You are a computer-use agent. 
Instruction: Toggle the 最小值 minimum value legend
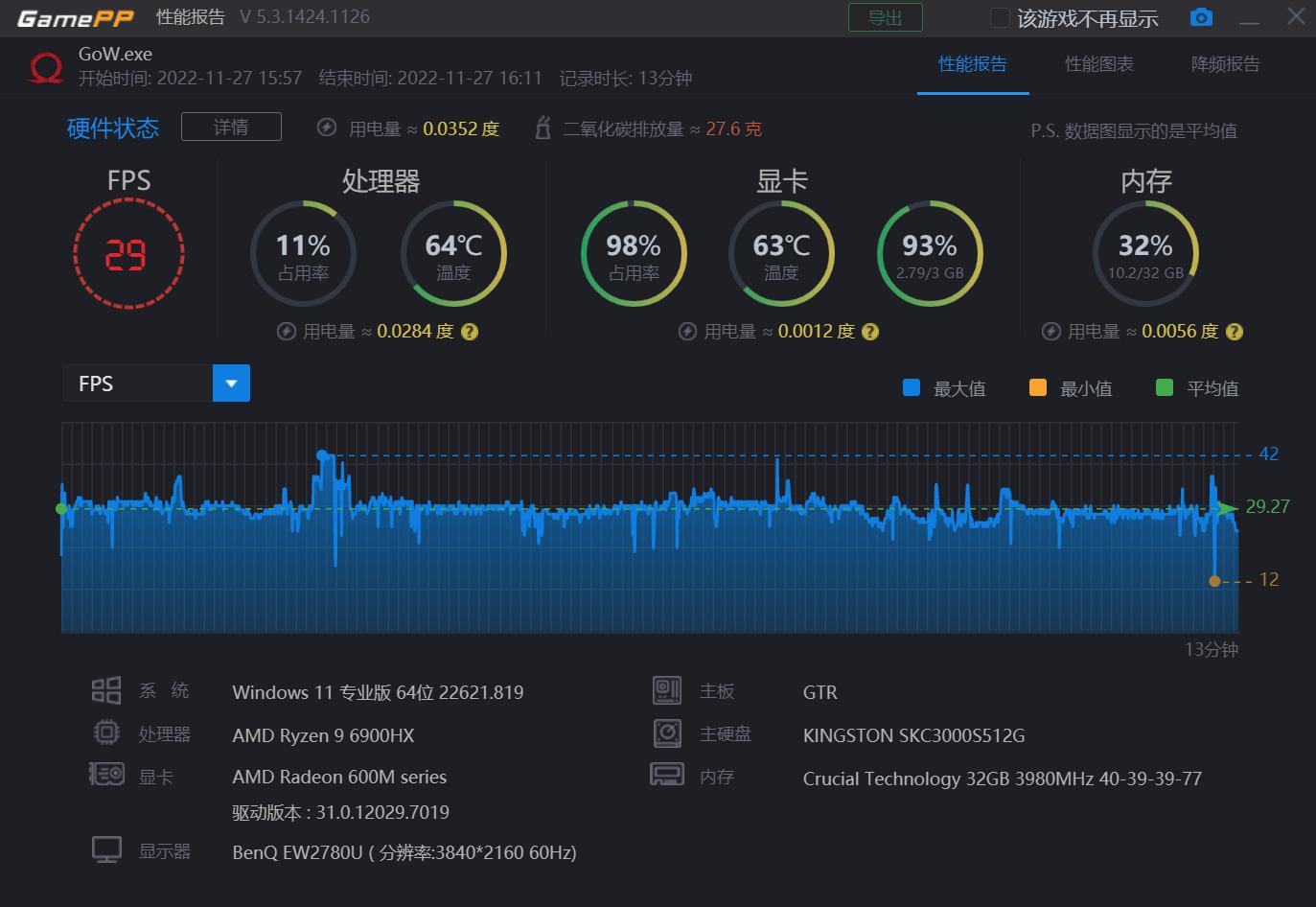[x=1036, y=387]
